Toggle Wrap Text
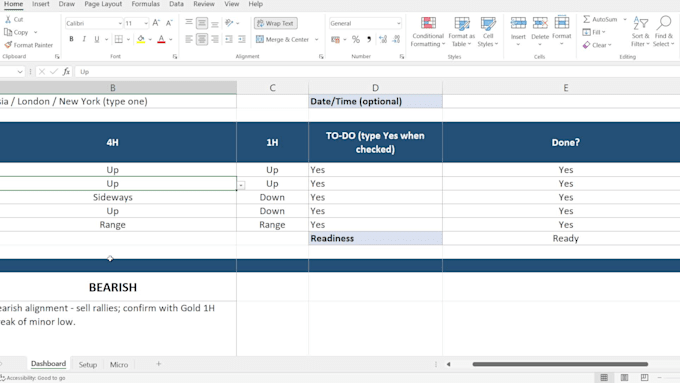This screenshot has height=383, width=680. pyautogui.click(x=276, y=23)
